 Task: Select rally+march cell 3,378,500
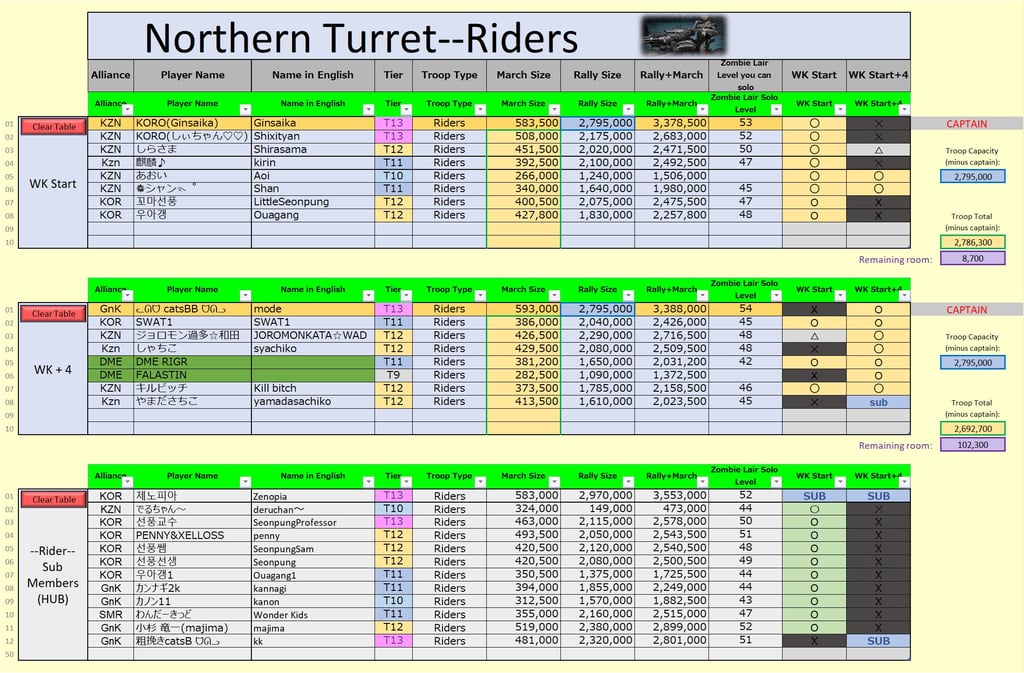(671, 123)
